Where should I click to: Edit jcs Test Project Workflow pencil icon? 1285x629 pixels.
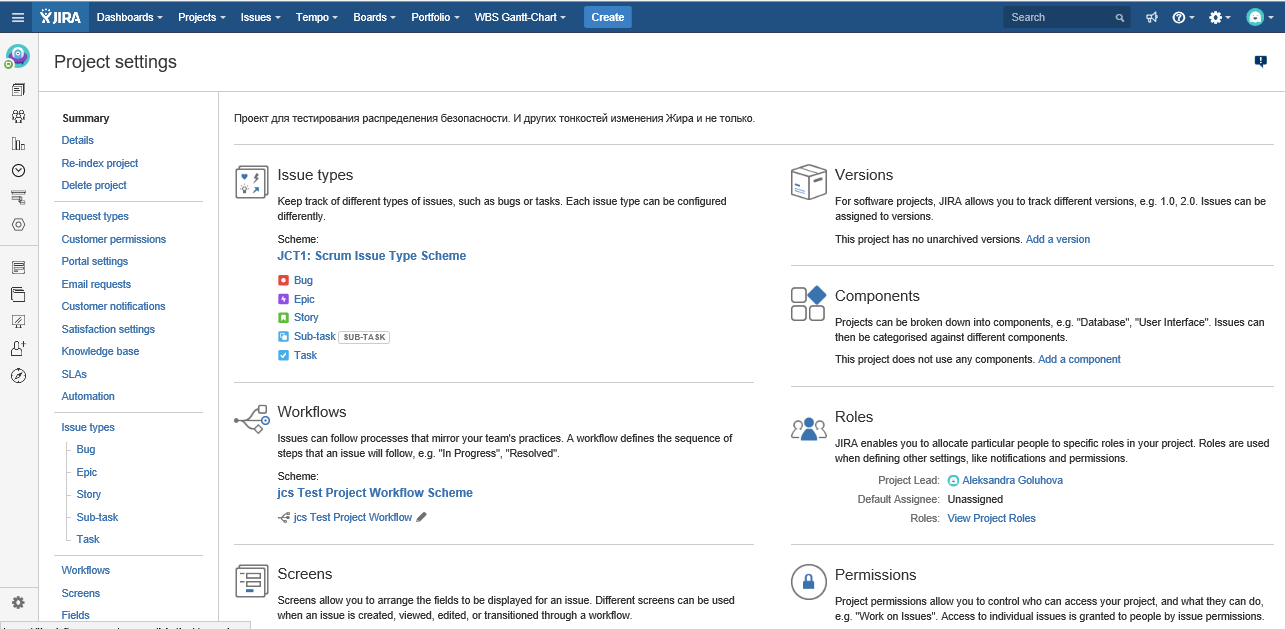coord(421,517)
